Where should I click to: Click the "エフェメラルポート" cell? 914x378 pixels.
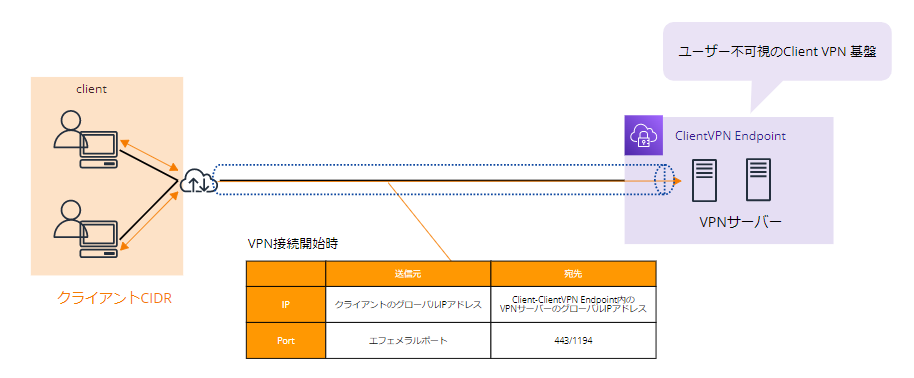(408, 340)
